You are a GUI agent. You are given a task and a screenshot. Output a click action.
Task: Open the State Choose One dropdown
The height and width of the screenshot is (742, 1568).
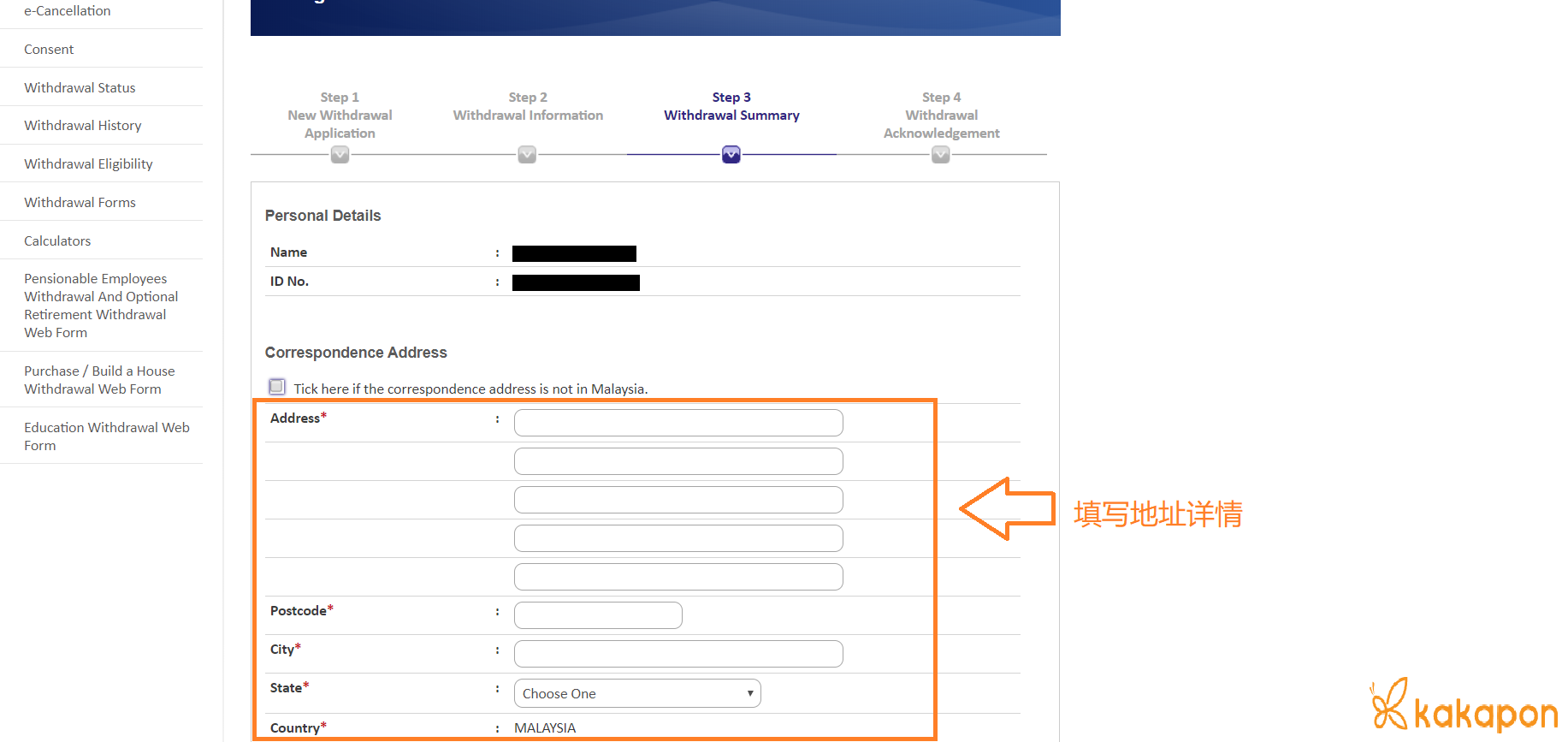(637, 693)
